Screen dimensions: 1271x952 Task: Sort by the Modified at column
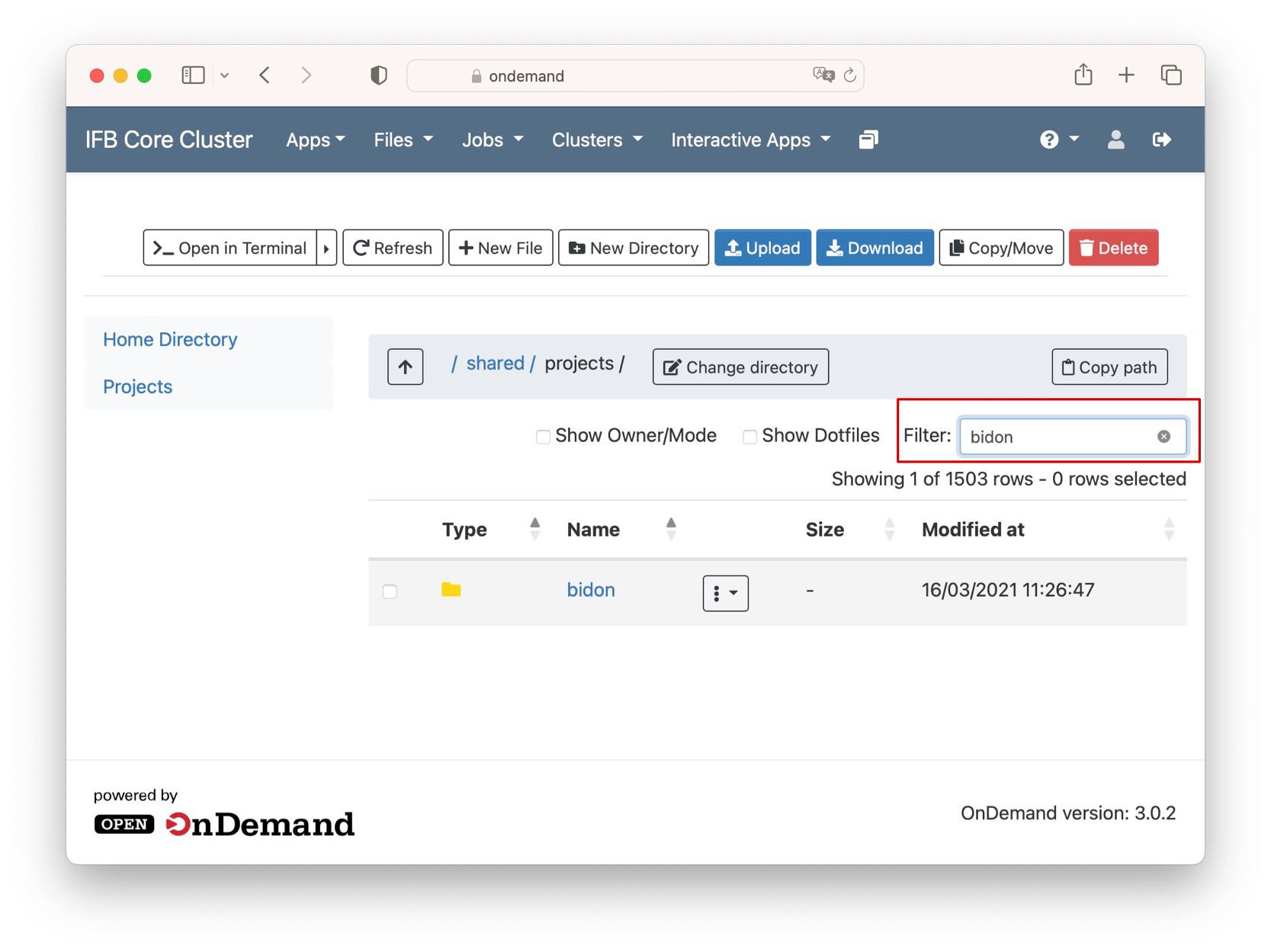tap(1169, 529)
